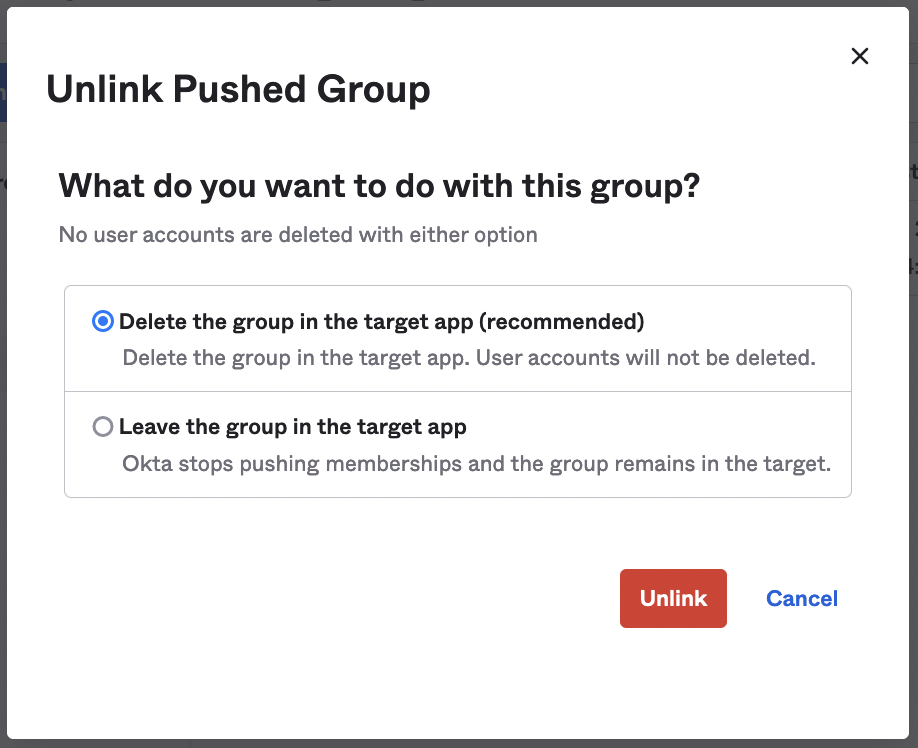
Task: Click the blue Cancel text link
Action: coord(801,598)
